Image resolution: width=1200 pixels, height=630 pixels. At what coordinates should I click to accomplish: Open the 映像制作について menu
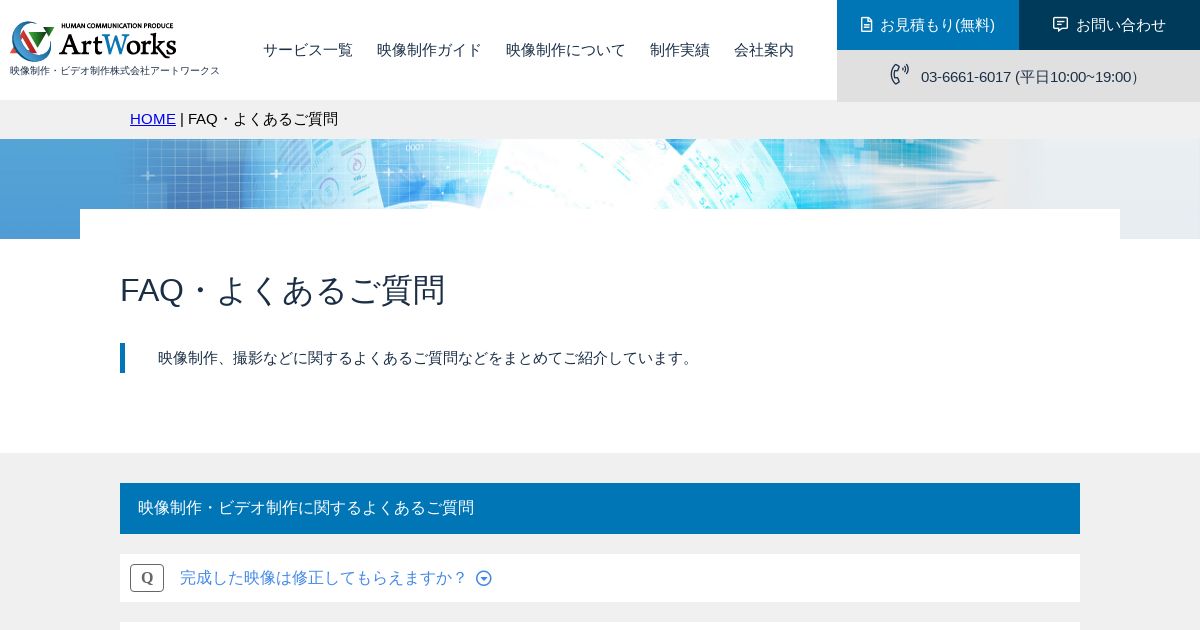click(566, 50)
